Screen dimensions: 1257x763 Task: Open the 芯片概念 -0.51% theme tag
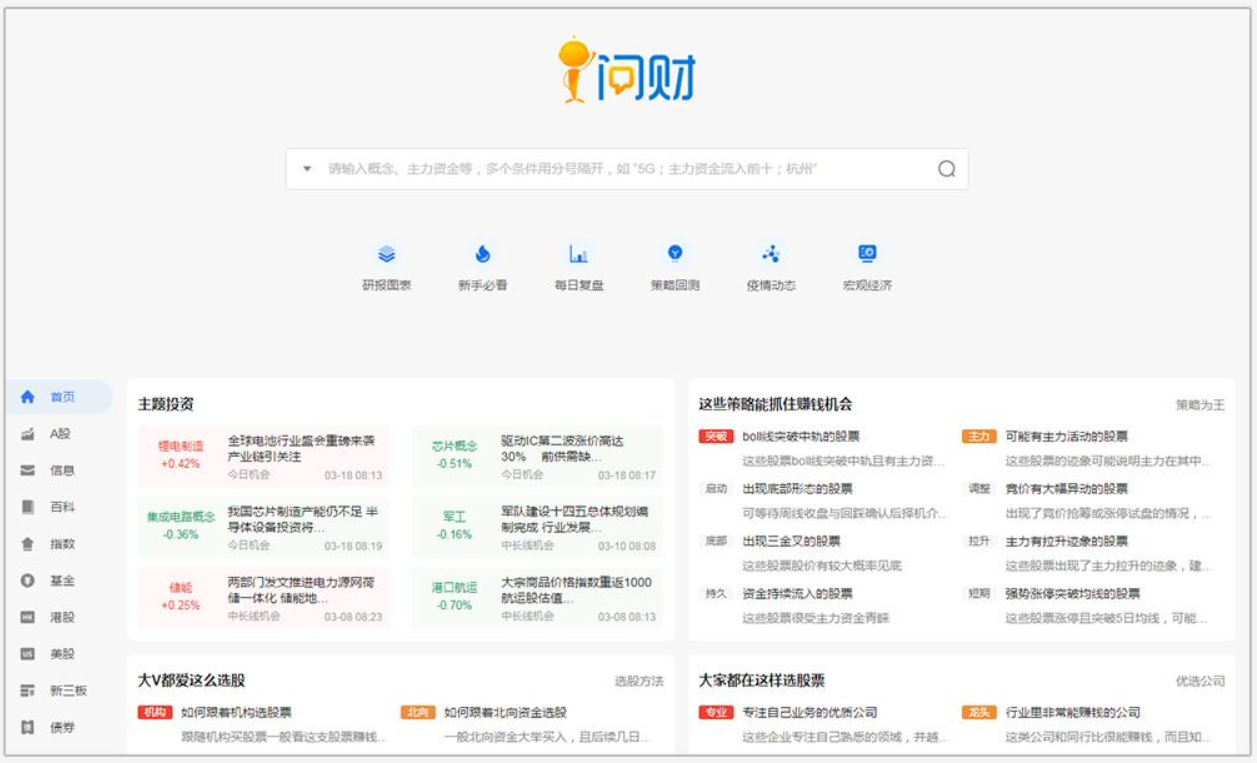click(454, 455)
